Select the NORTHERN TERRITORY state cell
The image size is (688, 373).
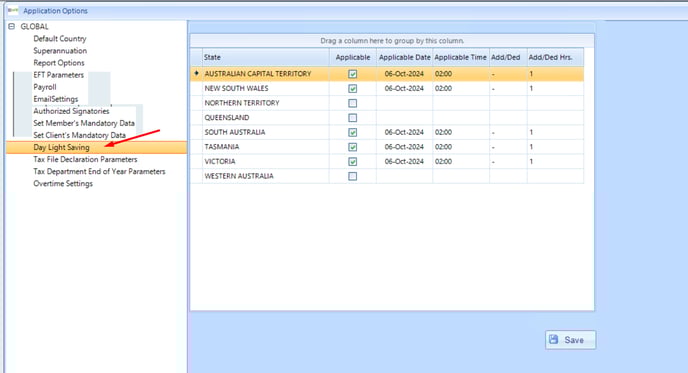point(265,103)
